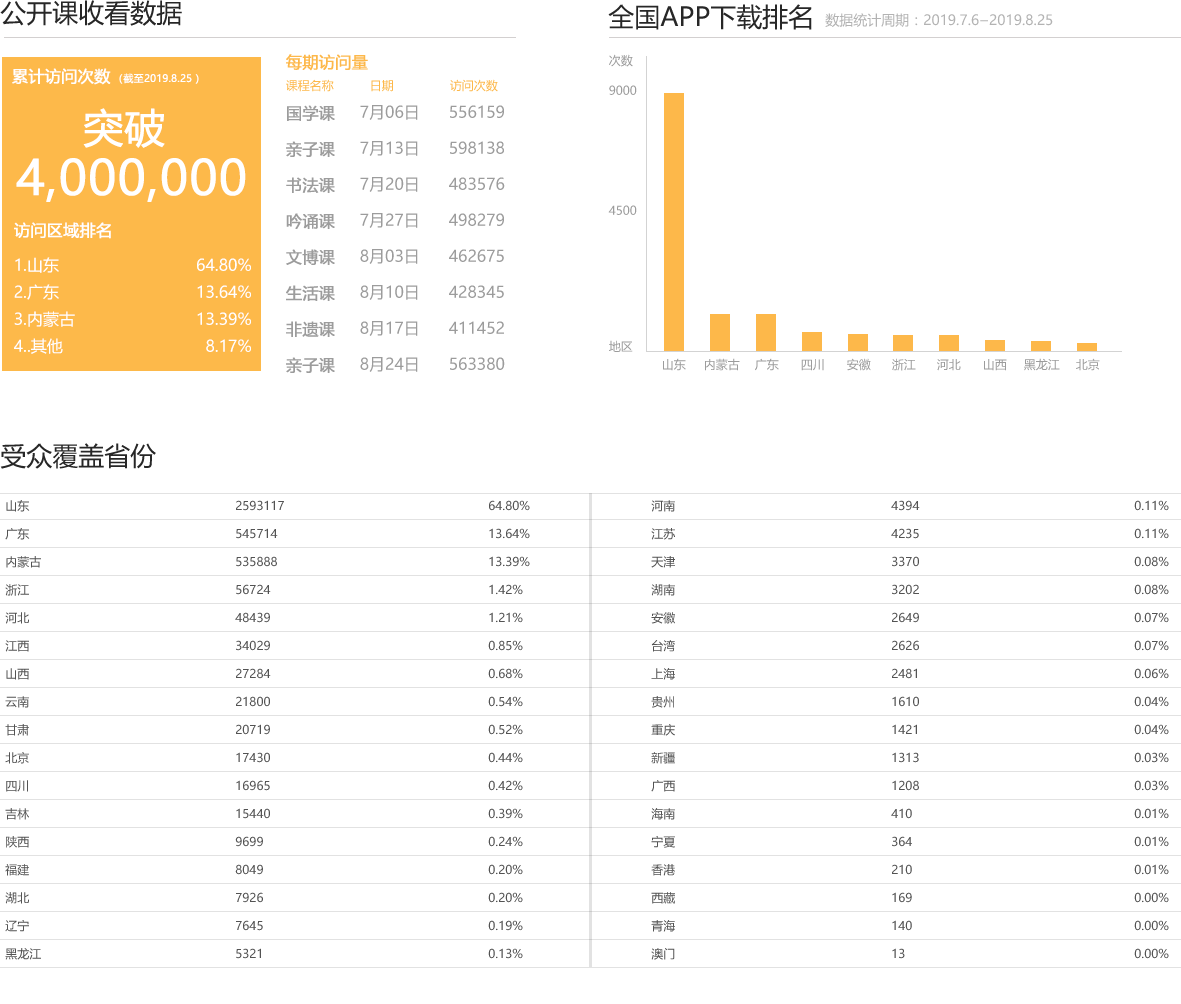Select the 广东 bar in the bar chart
Viewport: 1181px width, 1004px height.
click(766, 332)
